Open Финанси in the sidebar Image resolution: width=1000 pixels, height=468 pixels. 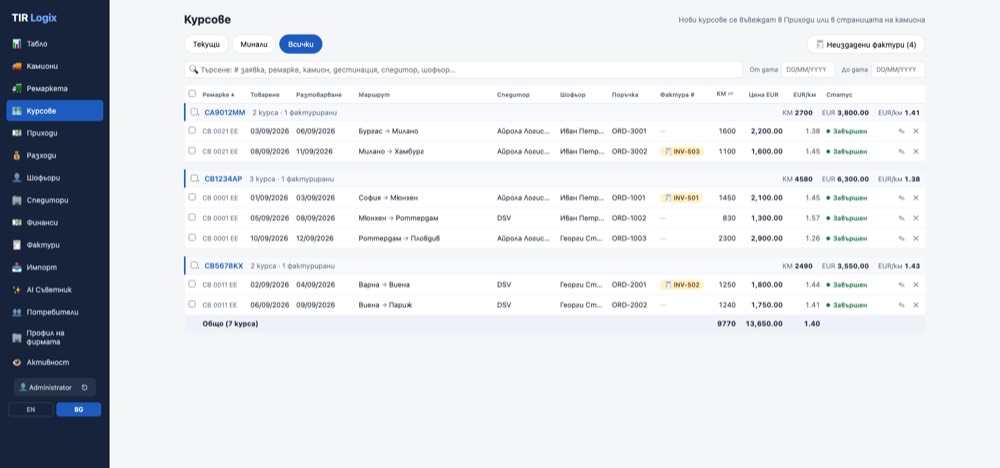pyautogui.click(x=55, y=223)
